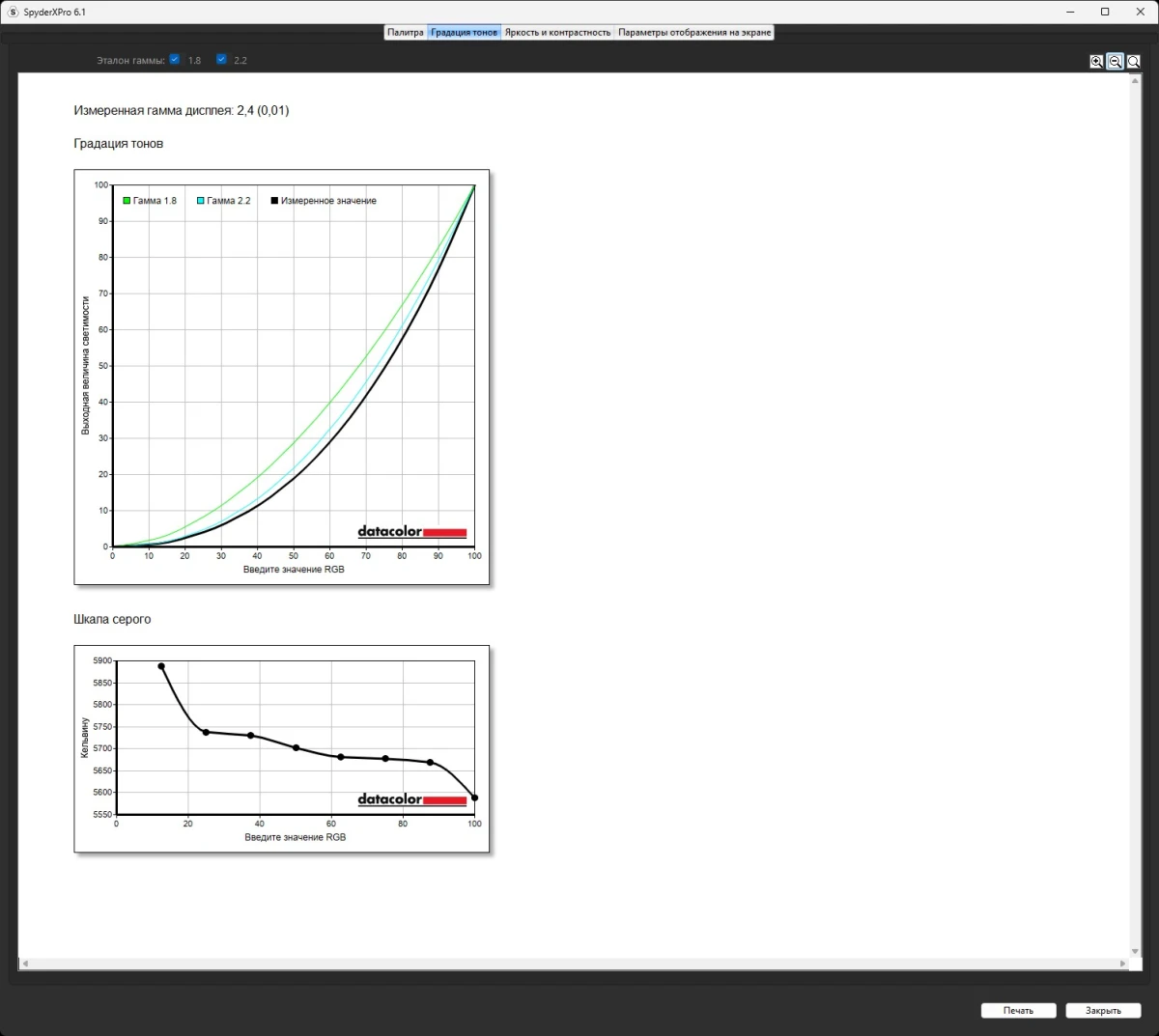Screen dimensions: 1159x1036
Task: Click the zoom out magnifier icon
Action: click(1115, 62)
